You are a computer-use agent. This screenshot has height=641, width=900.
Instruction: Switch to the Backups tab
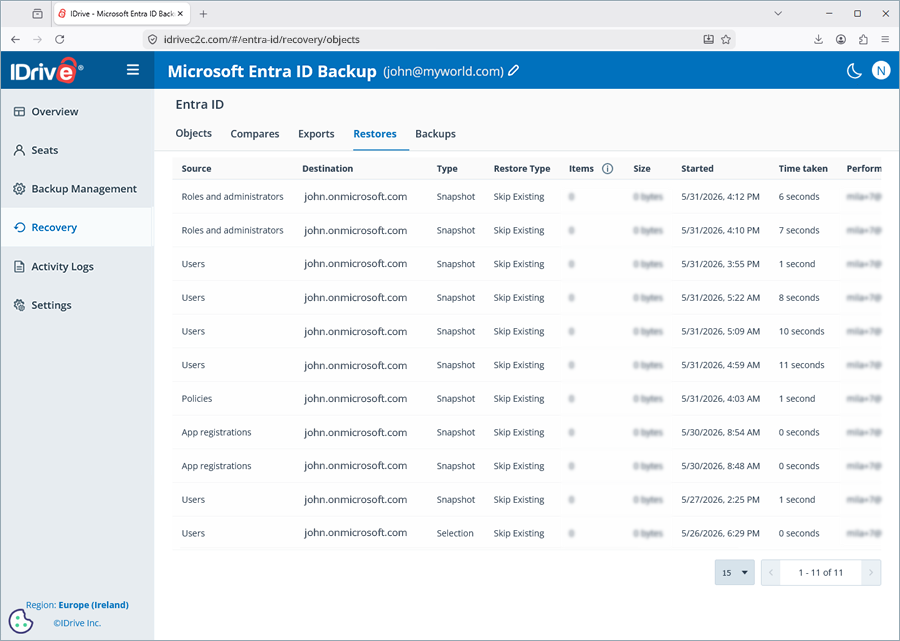(436, 134)
